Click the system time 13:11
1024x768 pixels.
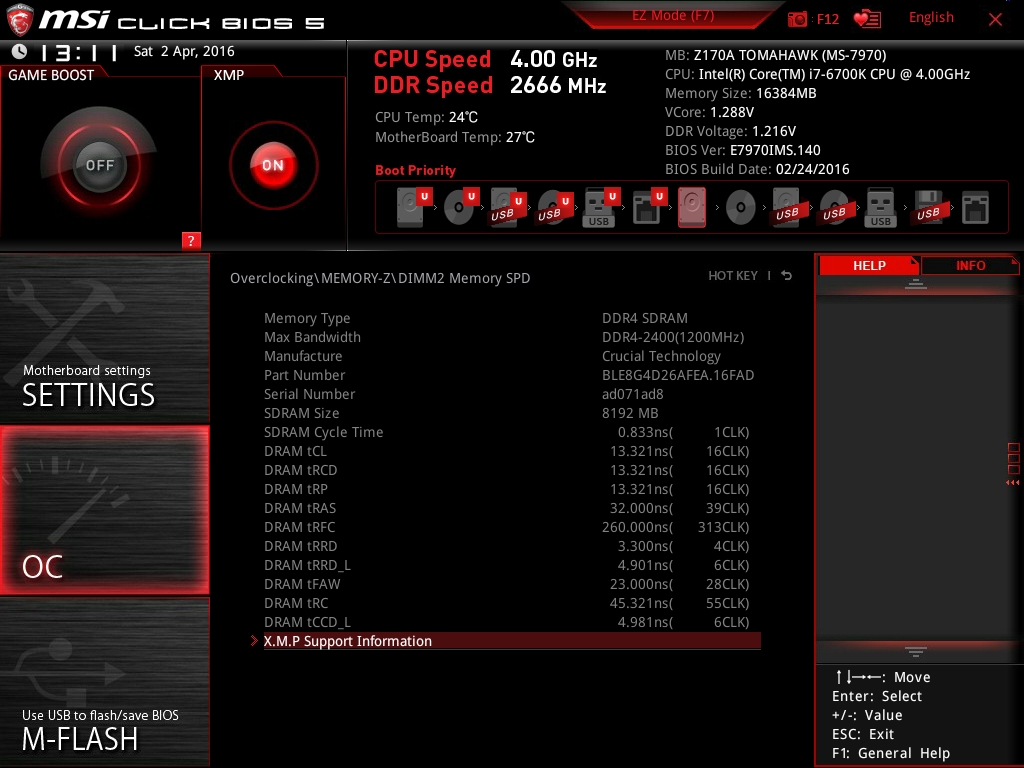[x=78, y=52]
